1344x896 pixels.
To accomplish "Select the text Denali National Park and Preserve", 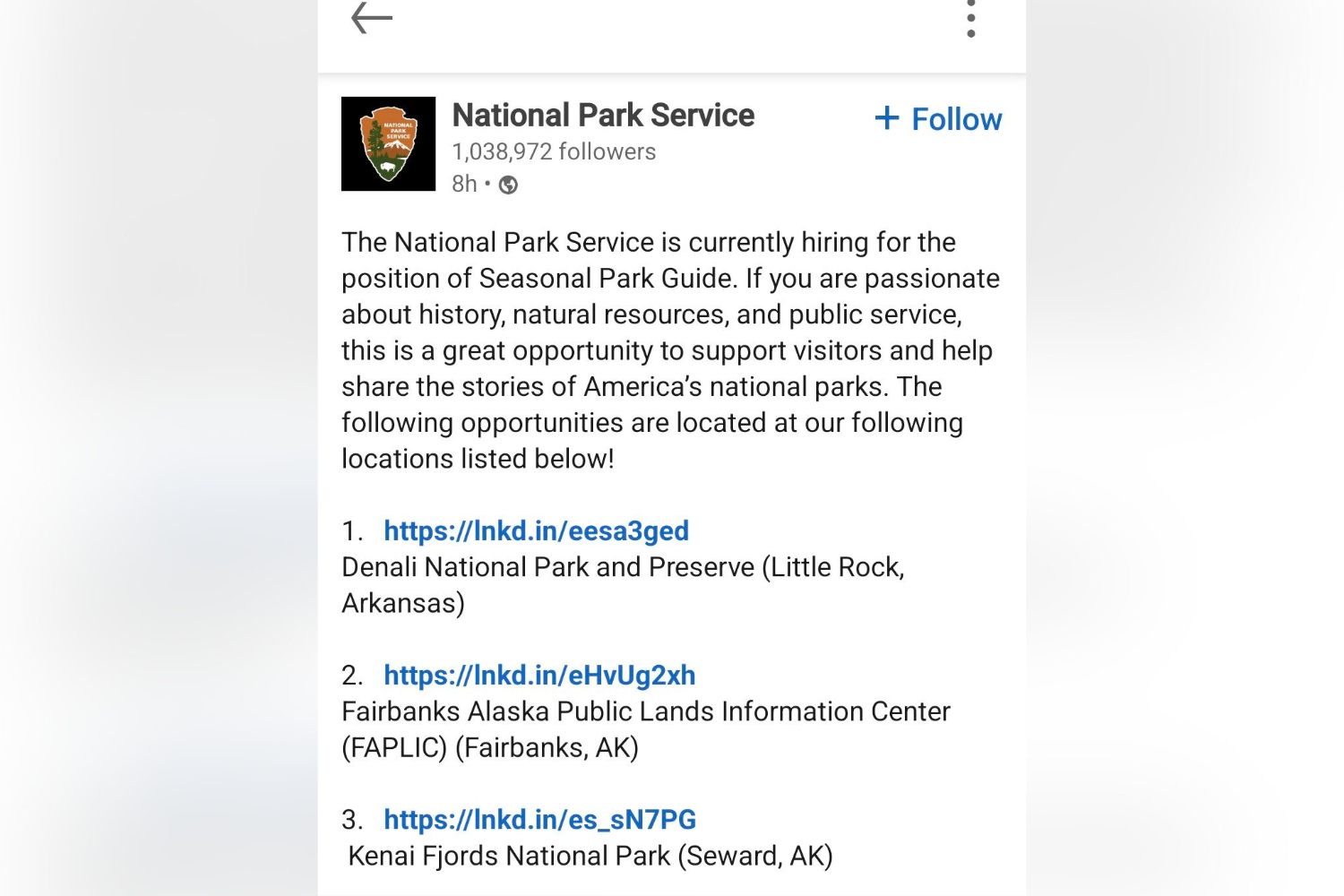I will [622, 566].
